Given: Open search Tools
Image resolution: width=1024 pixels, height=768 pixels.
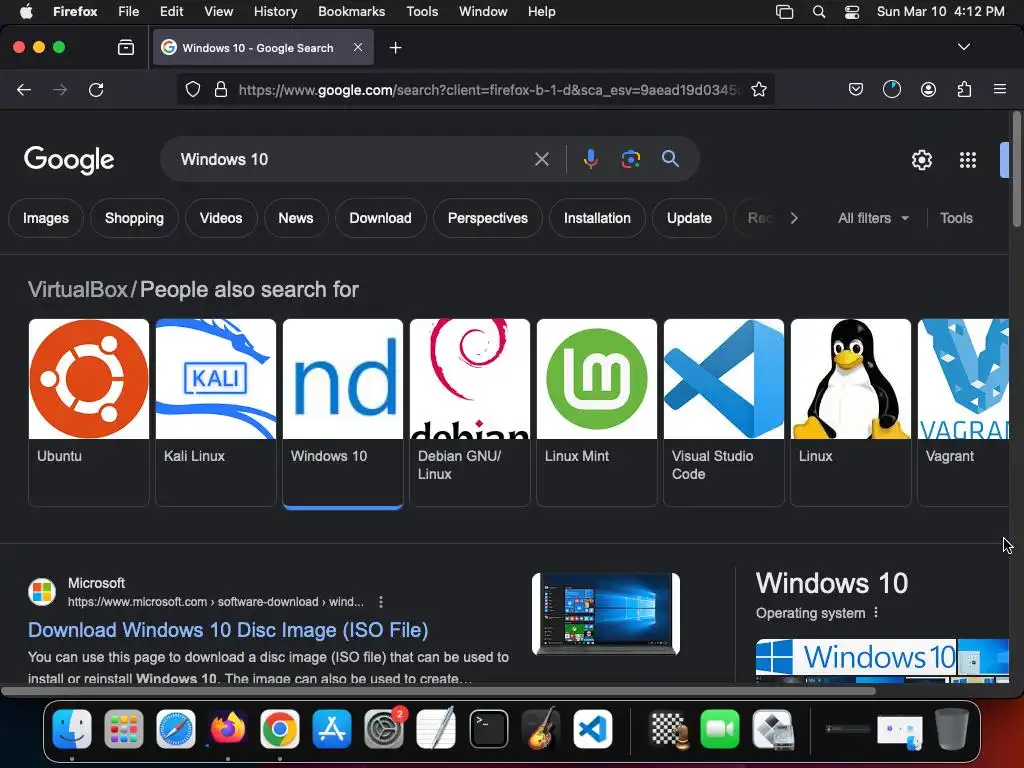Looking at the screenshot, I should (956, 218).
